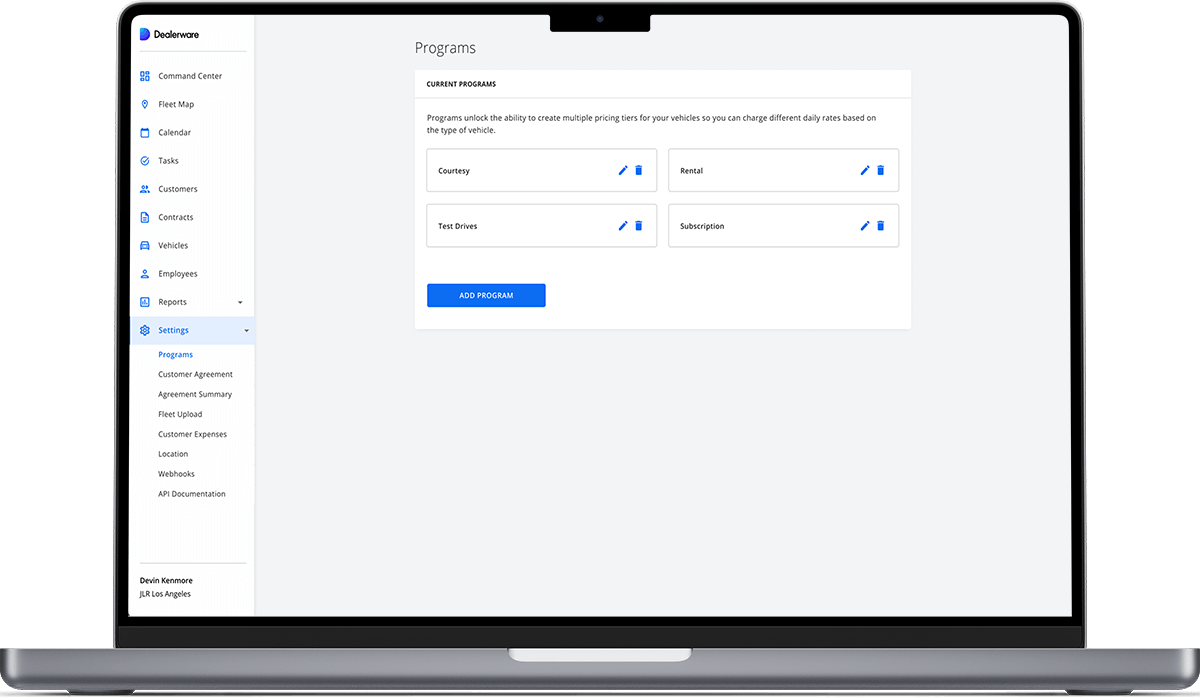Click the Courtesy program name
Screen dimensions: 1200x697
[454, 171]
